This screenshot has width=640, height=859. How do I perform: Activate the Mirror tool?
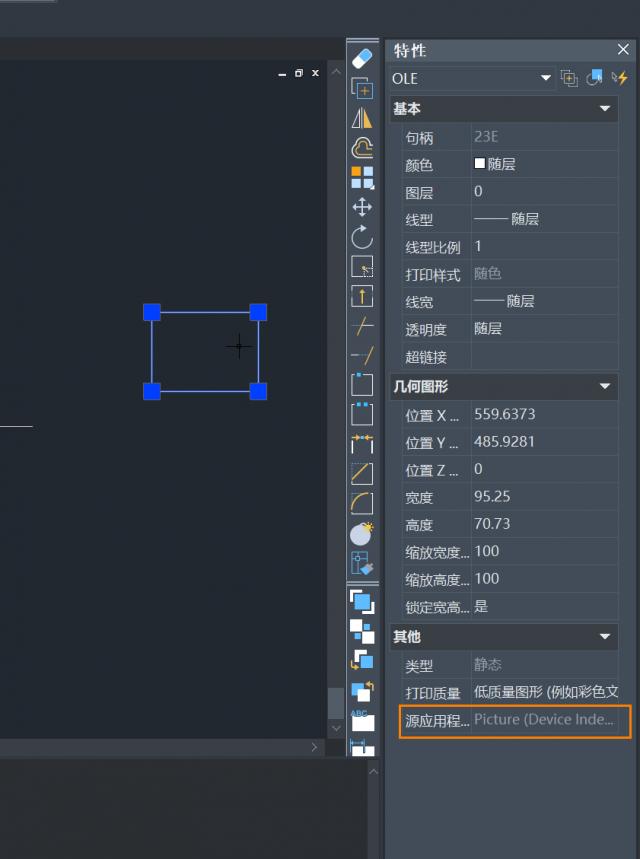(x=362, y=118)
